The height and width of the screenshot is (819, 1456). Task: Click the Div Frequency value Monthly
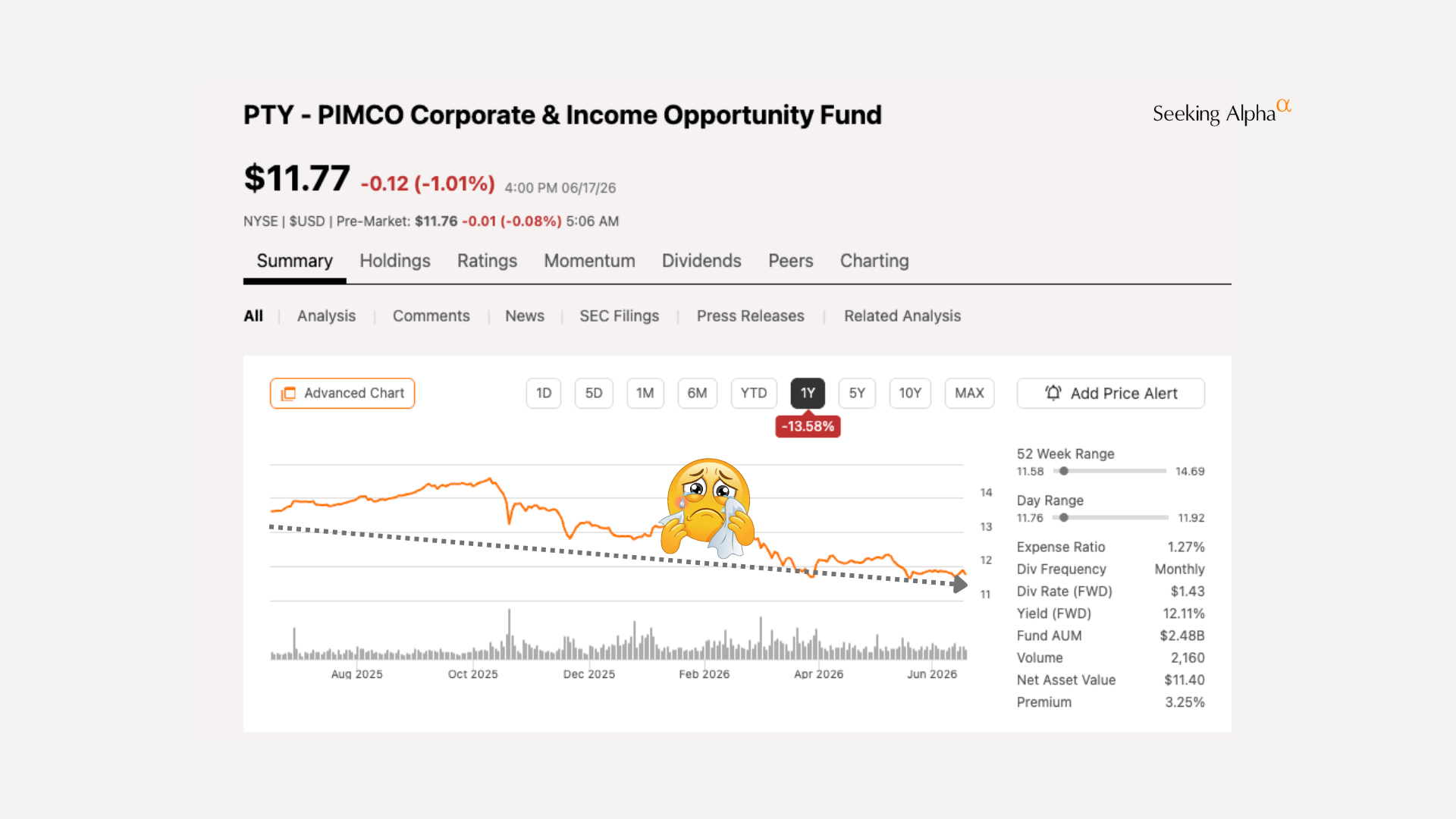(x=1179, y=569)
